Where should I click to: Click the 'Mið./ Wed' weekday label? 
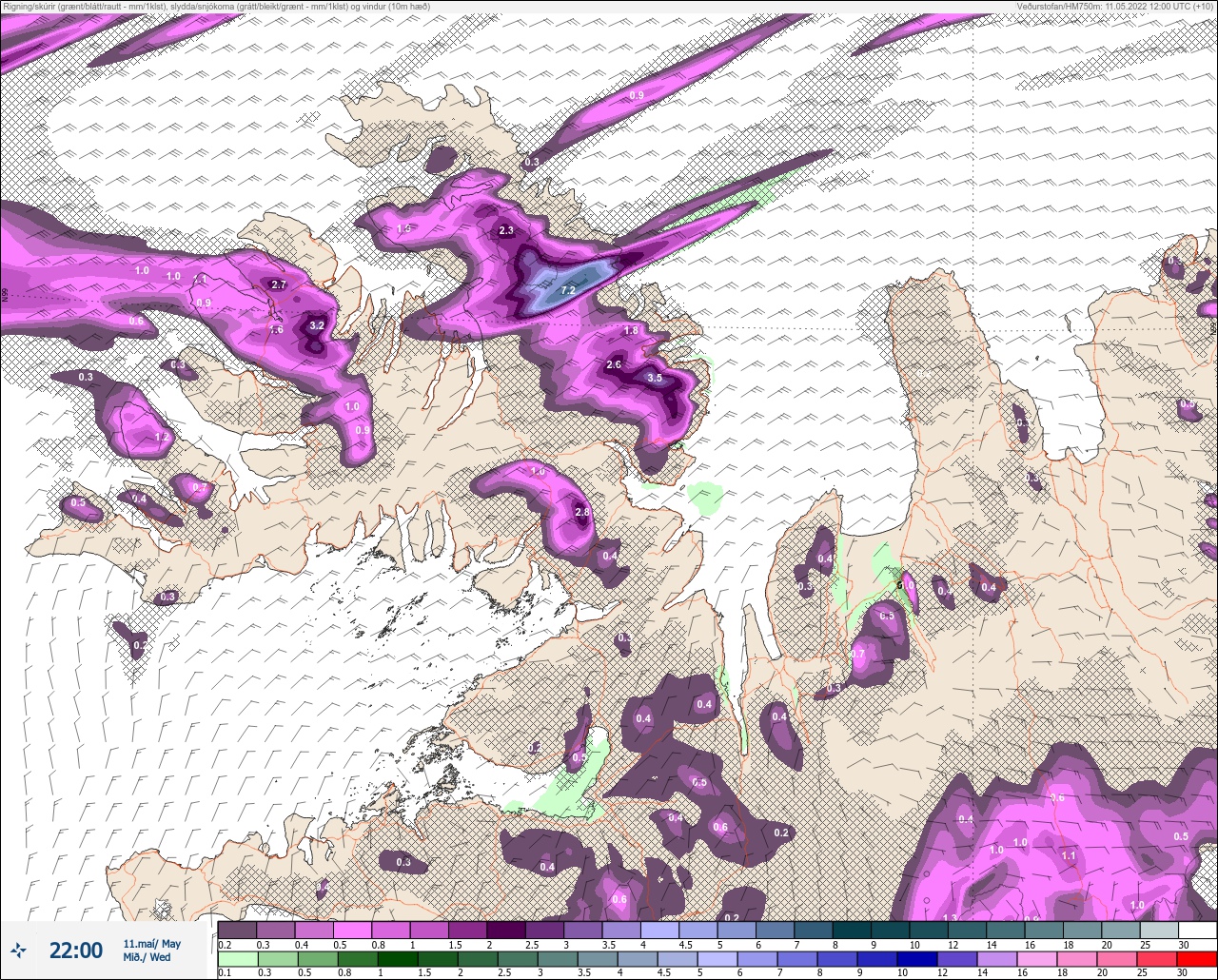pos(147,957)
